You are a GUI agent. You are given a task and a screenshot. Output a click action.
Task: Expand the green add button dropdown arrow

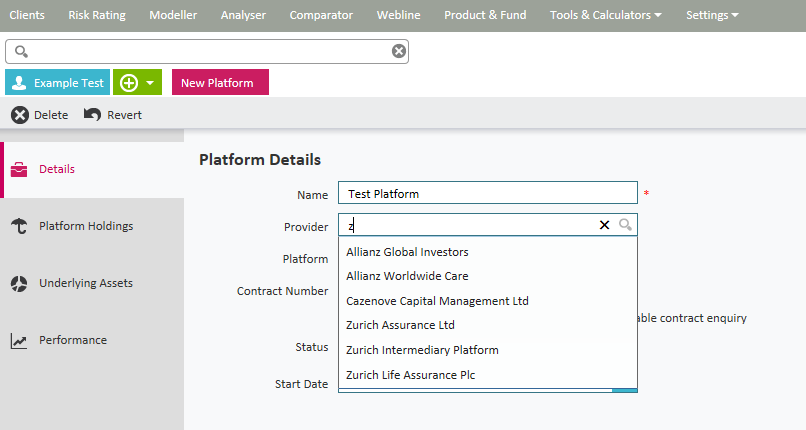(x=149, y=83)
